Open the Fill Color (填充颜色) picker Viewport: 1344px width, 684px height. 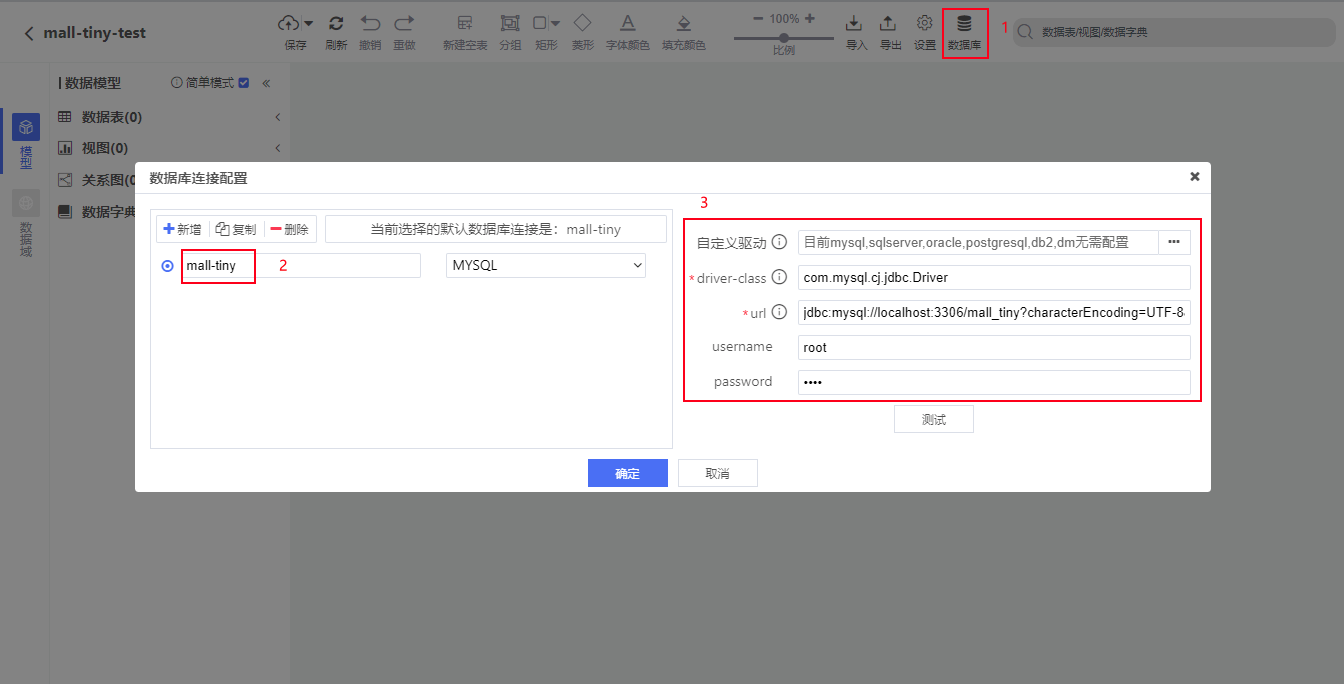(x=684, y=22)
